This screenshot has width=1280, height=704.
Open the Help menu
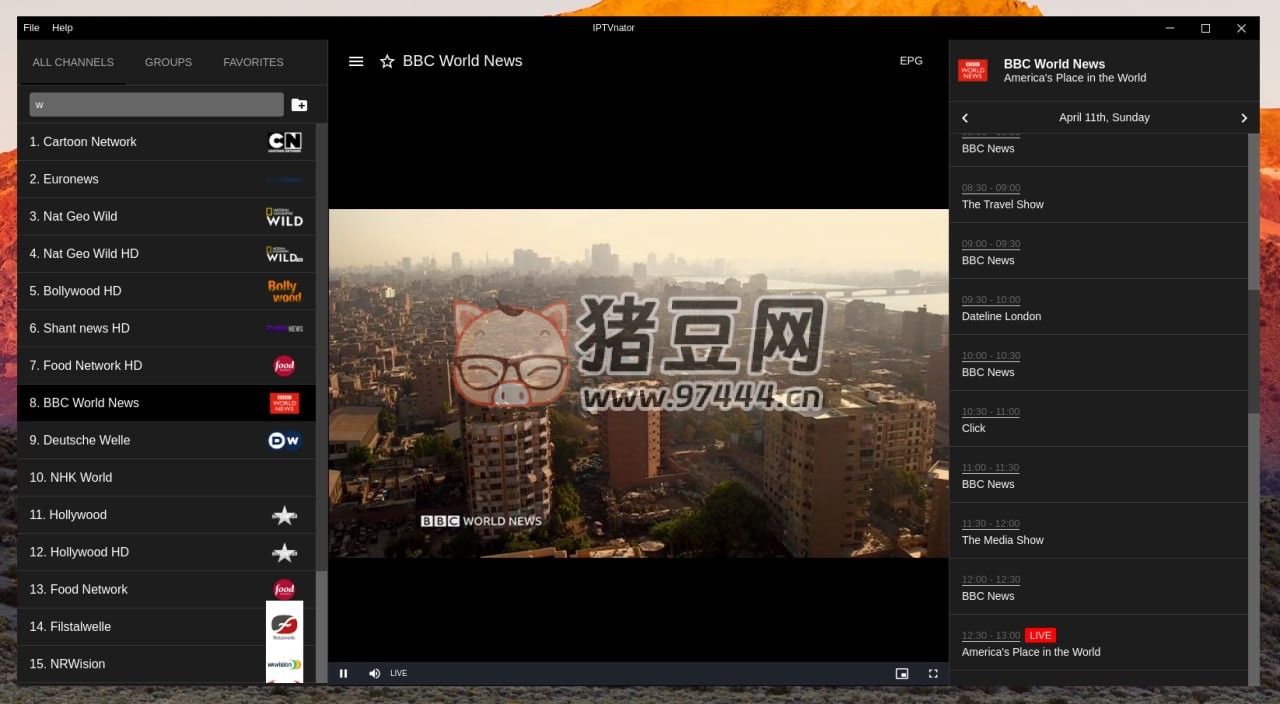coord(62,28)
